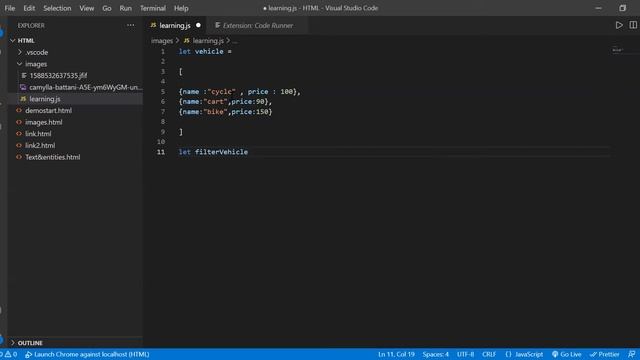Open the Go menu
Screen dimensions: 640x360
[x=107, y=8]
